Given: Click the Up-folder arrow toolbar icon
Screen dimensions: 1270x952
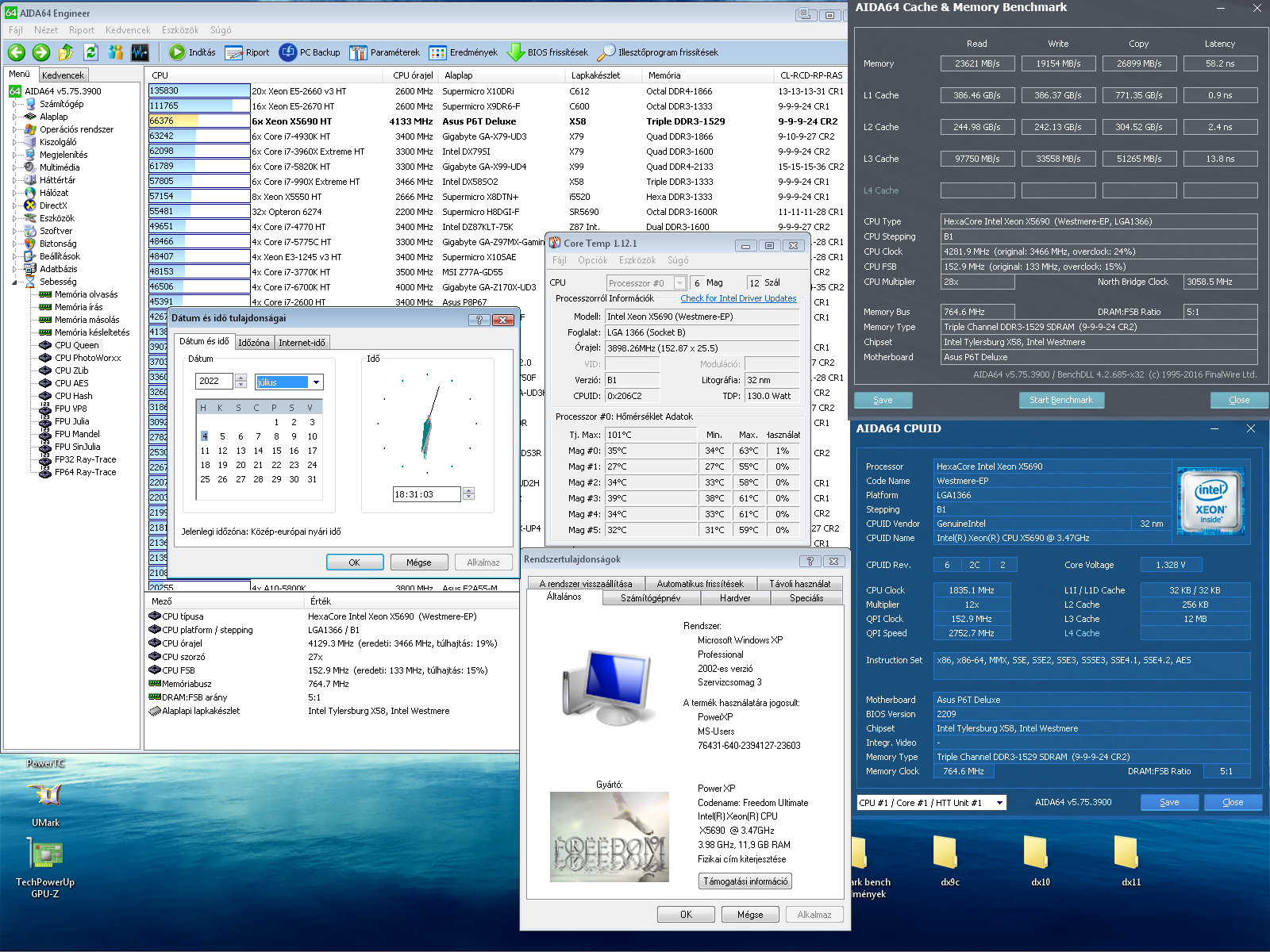Looking at the screenshot, I should 66,52.
